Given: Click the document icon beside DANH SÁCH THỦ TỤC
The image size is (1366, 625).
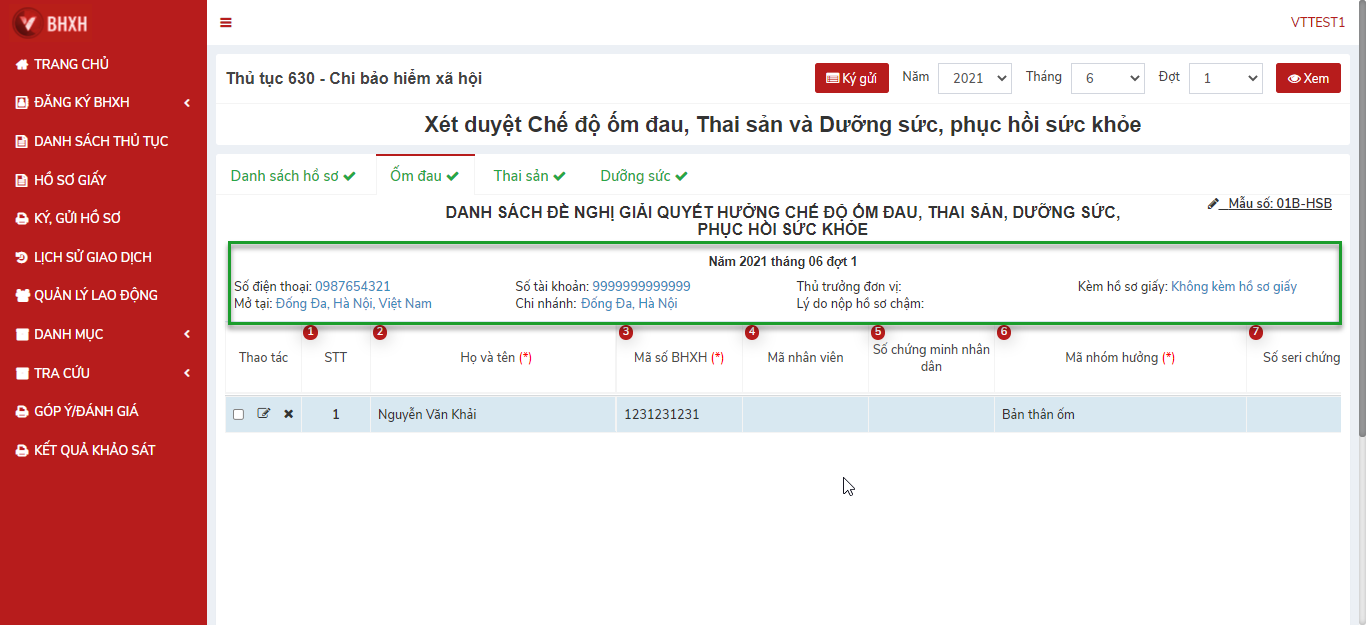Looking at the screenshot, I should pyautogui.click(x=22, y=142).
